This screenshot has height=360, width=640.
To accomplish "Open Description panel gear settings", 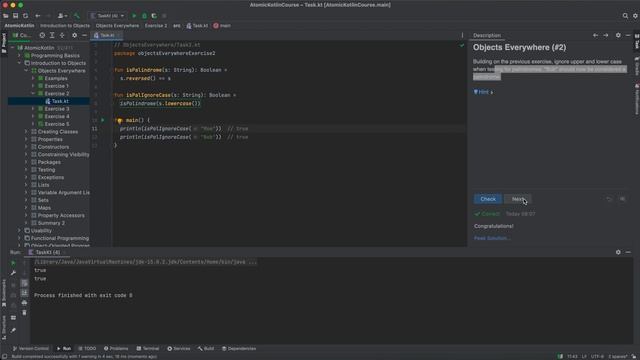I will pos(618,36).
